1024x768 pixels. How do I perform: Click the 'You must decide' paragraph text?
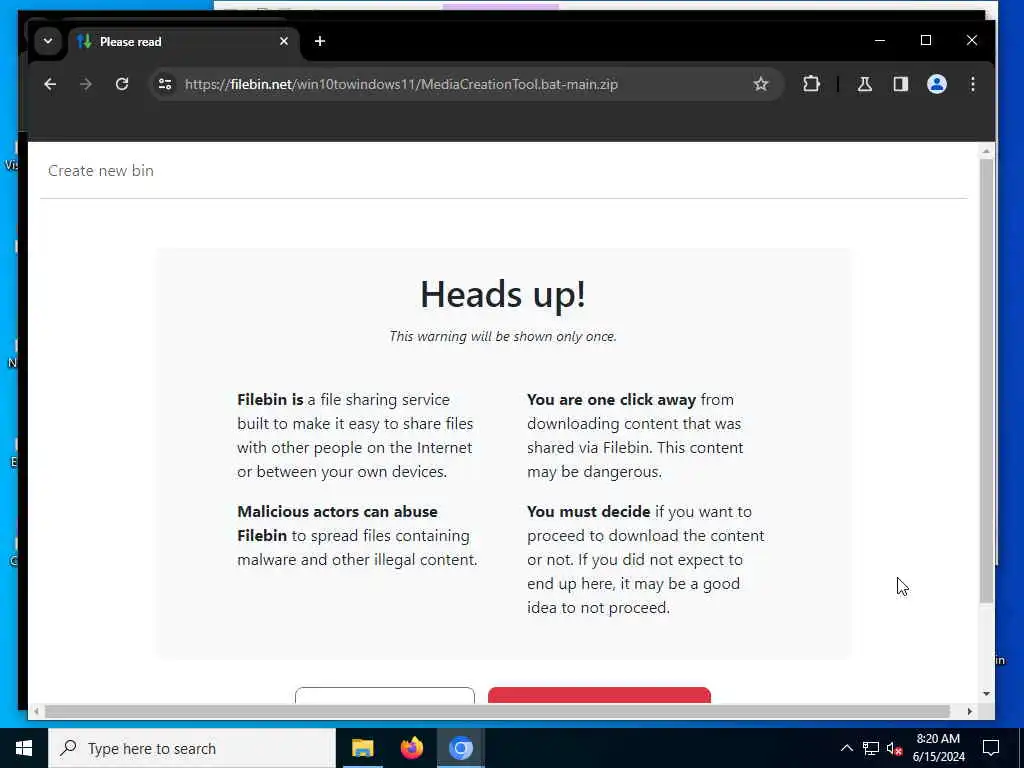(x=646, y=560)
